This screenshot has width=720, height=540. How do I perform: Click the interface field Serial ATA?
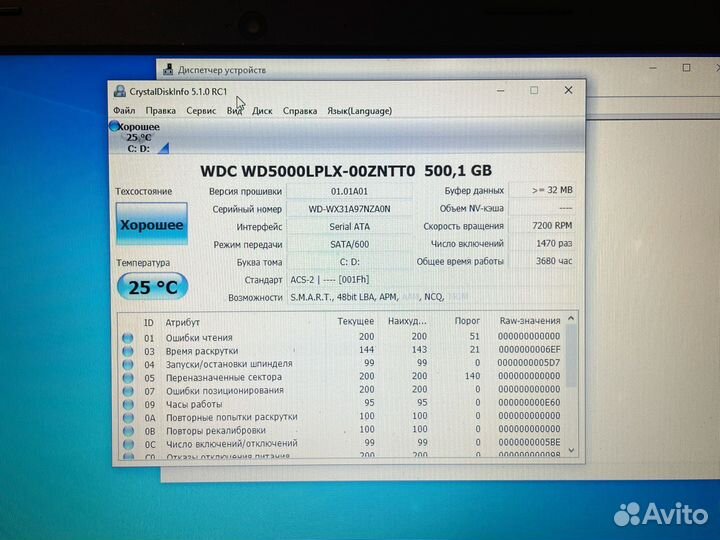tap(349, 226)
